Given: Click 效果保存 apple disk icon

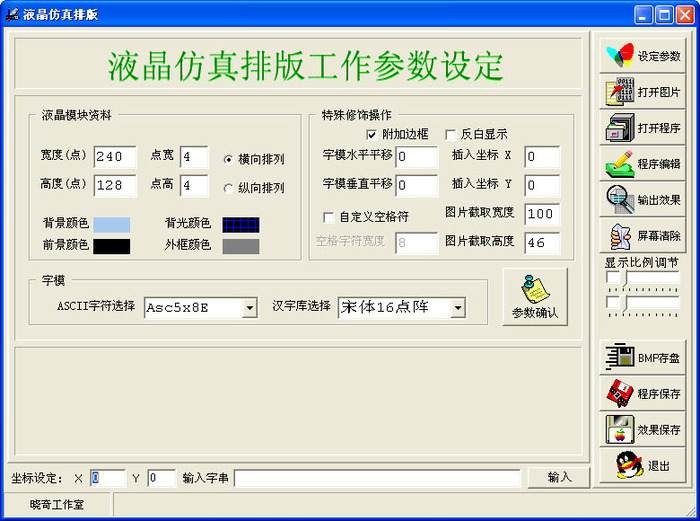Looking at the screenshot, I should click(642, 429).
